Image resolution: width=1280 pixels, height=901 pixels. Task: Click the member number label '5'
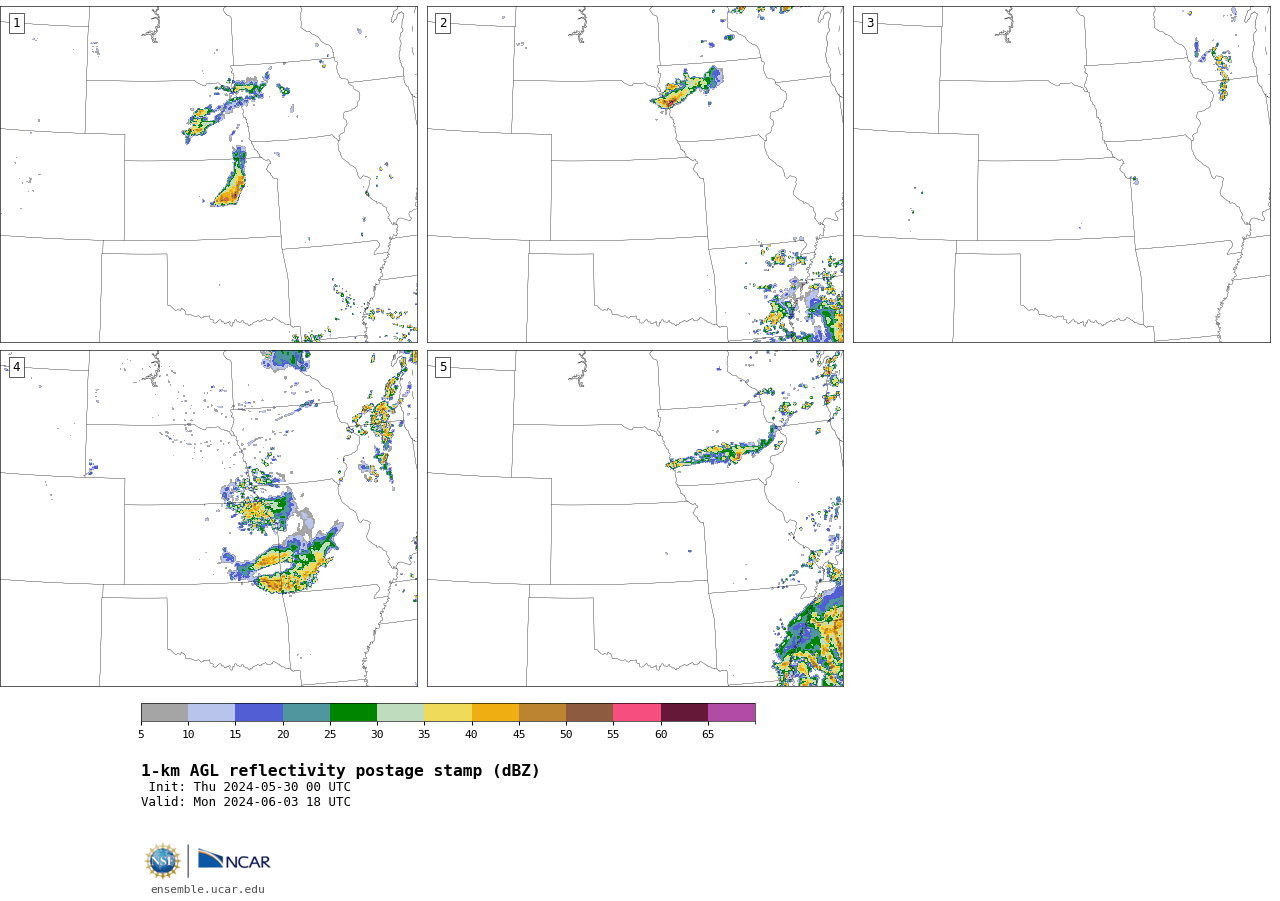pos(443,367)
